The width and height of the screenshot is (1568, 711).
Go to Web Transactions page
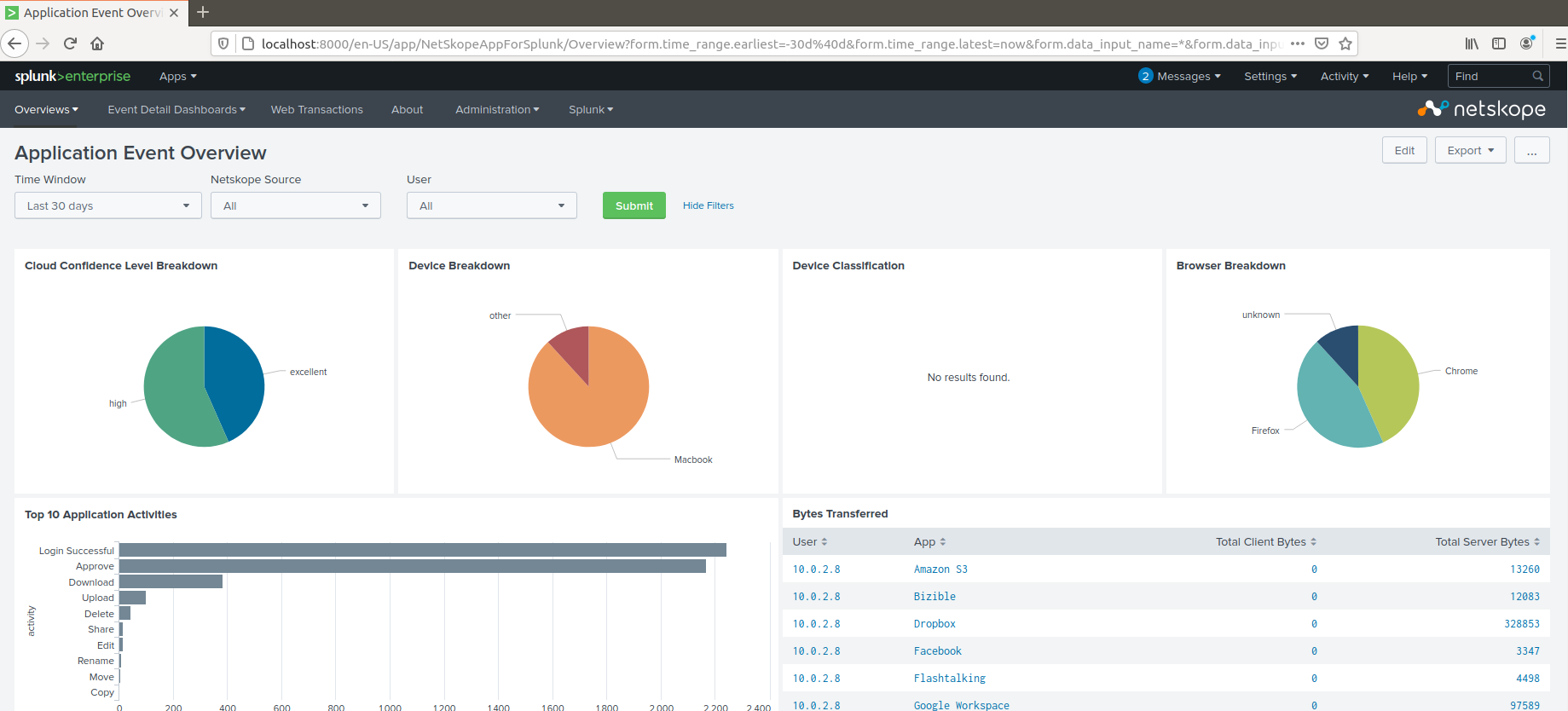pos(317,109)
